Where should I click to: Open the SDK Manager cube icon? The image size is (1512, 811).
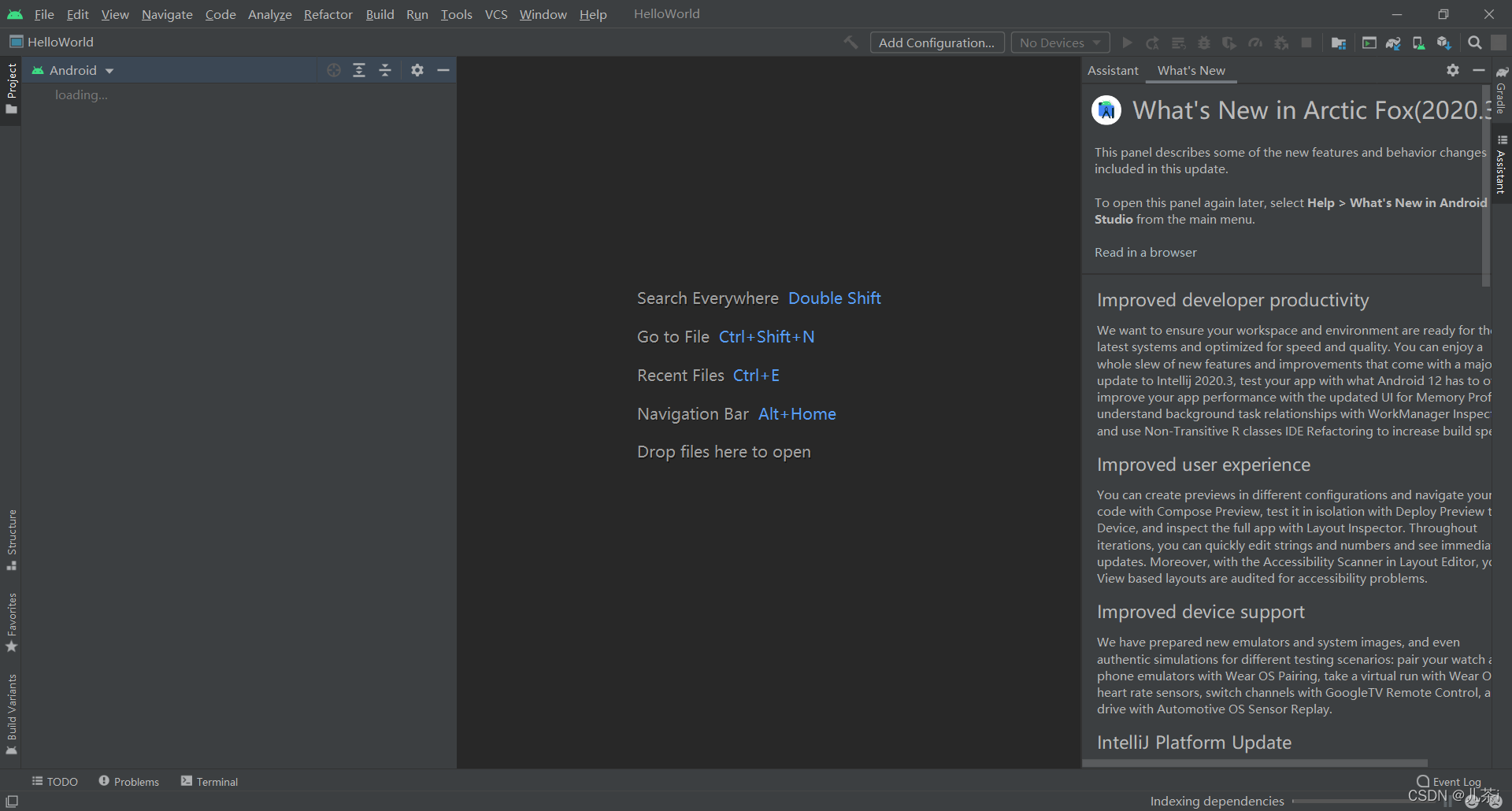coord(1443,43)
